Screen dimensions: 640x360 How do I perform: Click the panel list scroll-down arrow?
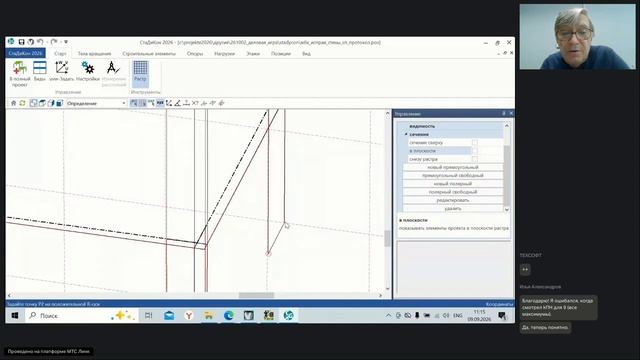[507, 209]
